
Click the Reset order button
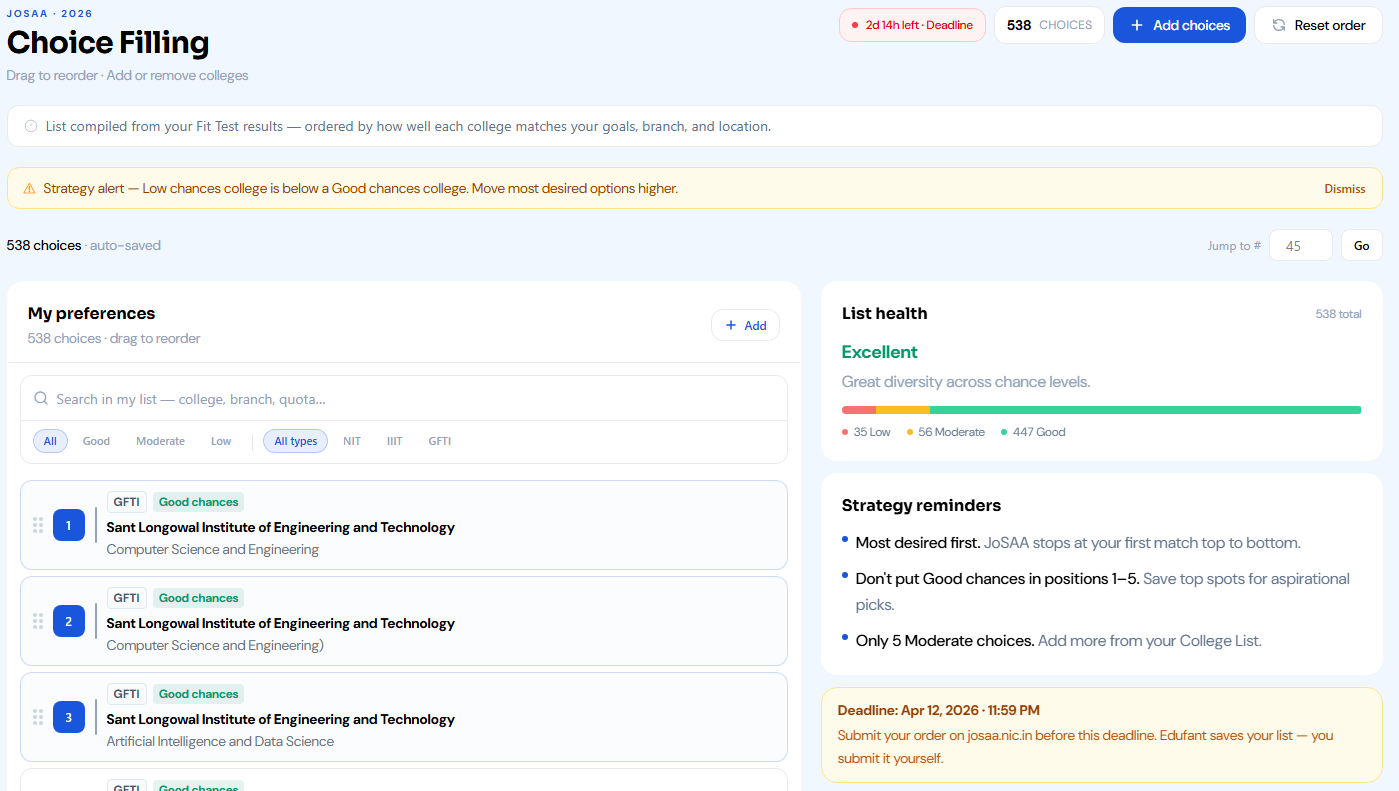pyautogui.click(x=1318, y=25)
